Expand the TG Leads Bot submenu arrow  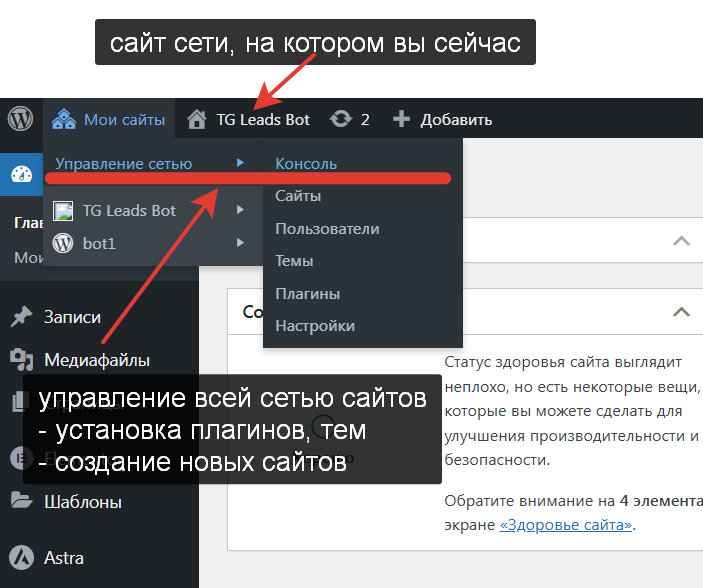coord(240,209)
